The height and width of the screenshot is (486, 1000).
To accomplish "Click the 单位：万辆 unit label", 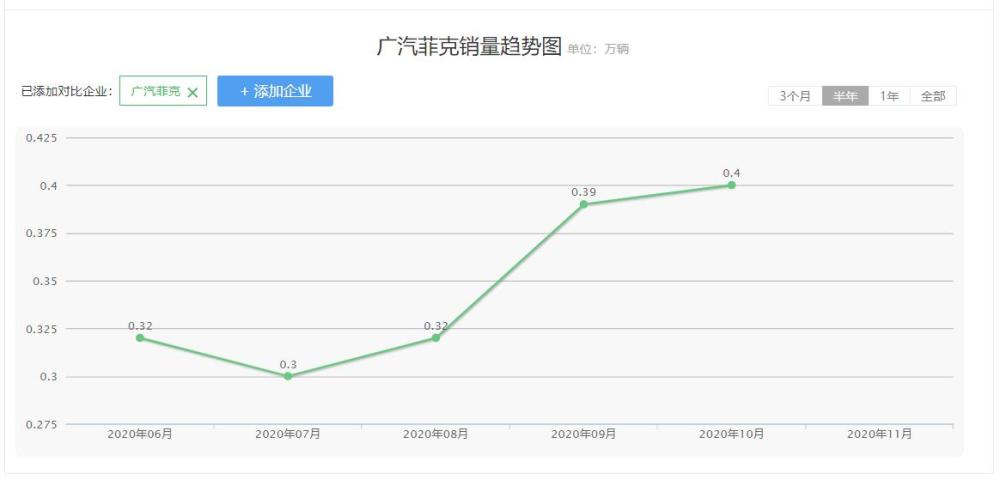I will coord(598,49).
